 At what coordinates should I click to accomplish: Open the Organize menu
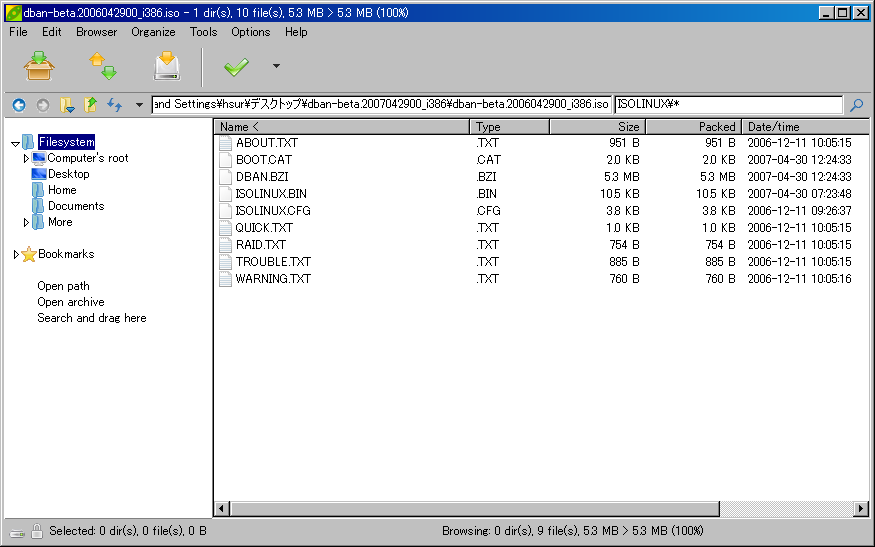coord(153,32)
